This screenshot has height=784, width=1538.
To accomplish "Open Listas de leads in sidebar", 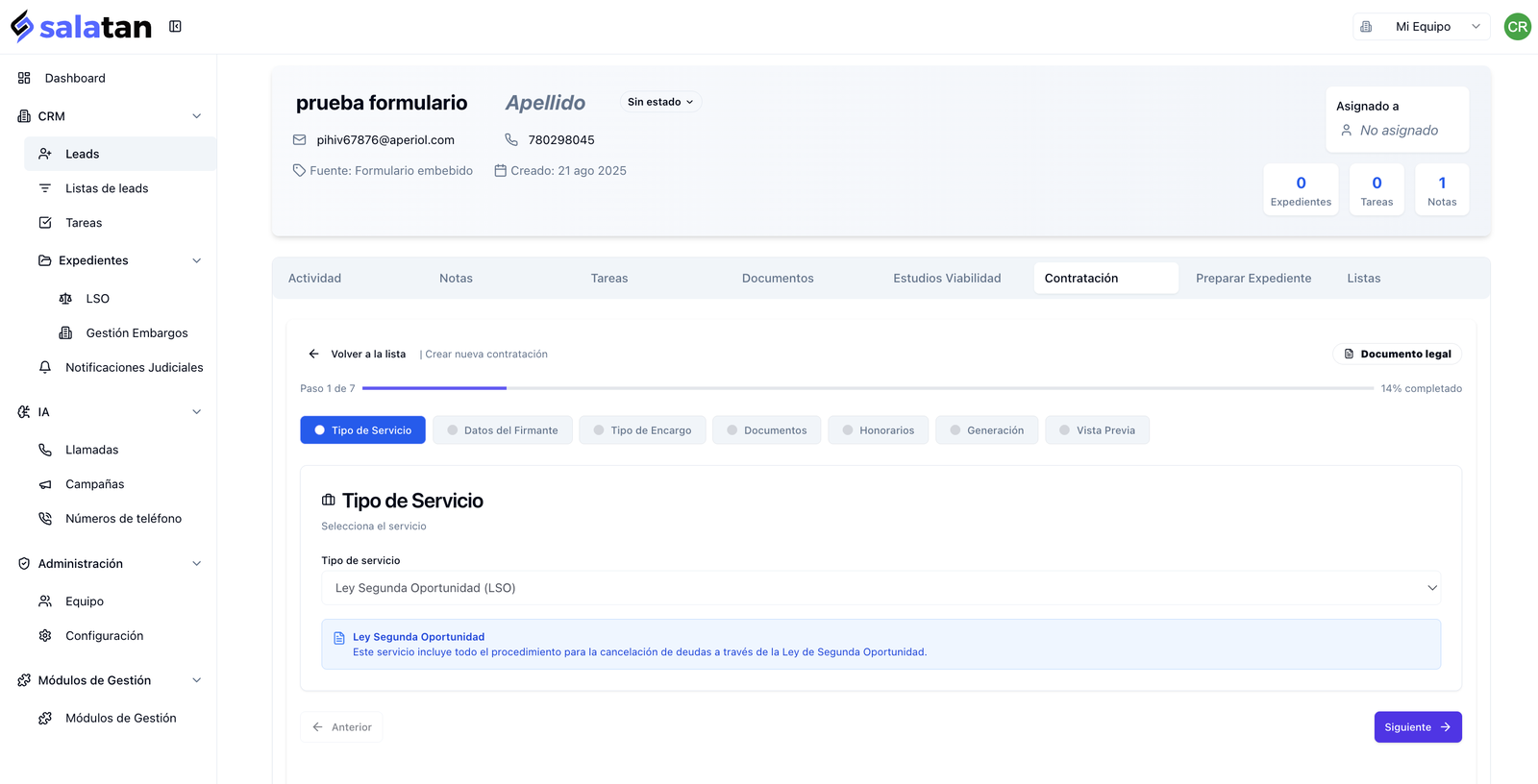I will click(x=120, y=188).
